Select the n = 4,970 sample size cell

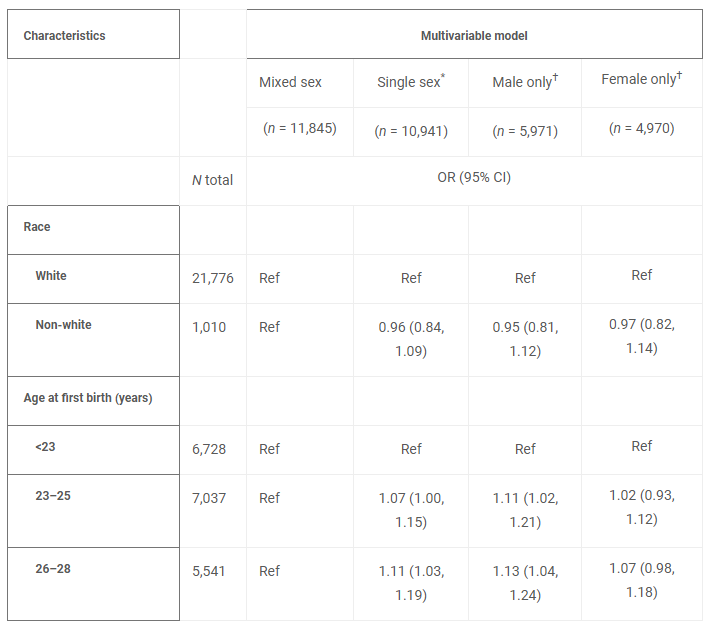coord(641,129)
